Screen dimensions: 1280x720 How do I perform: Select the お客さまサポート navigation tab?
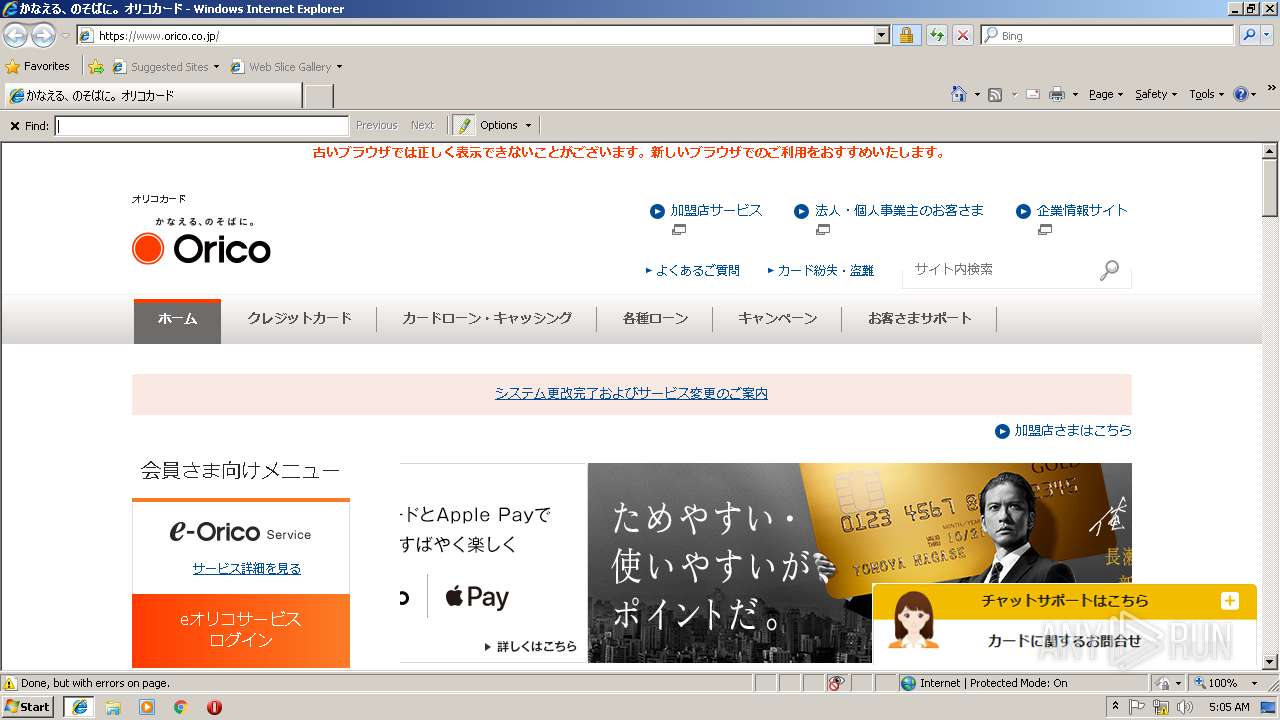(x=919, y=319)
